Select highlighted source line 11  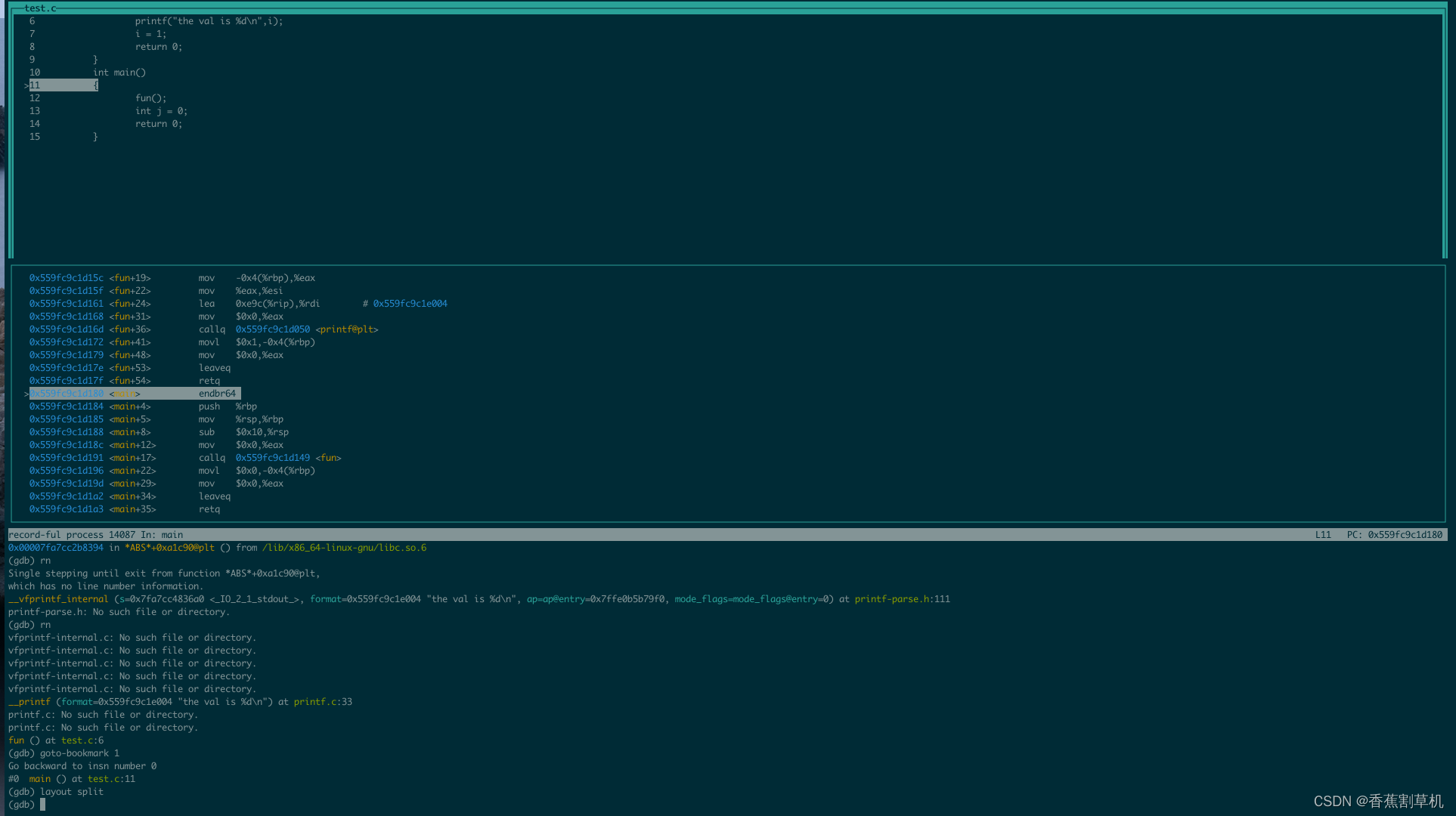pyautogui.click(x=64, y=85)
